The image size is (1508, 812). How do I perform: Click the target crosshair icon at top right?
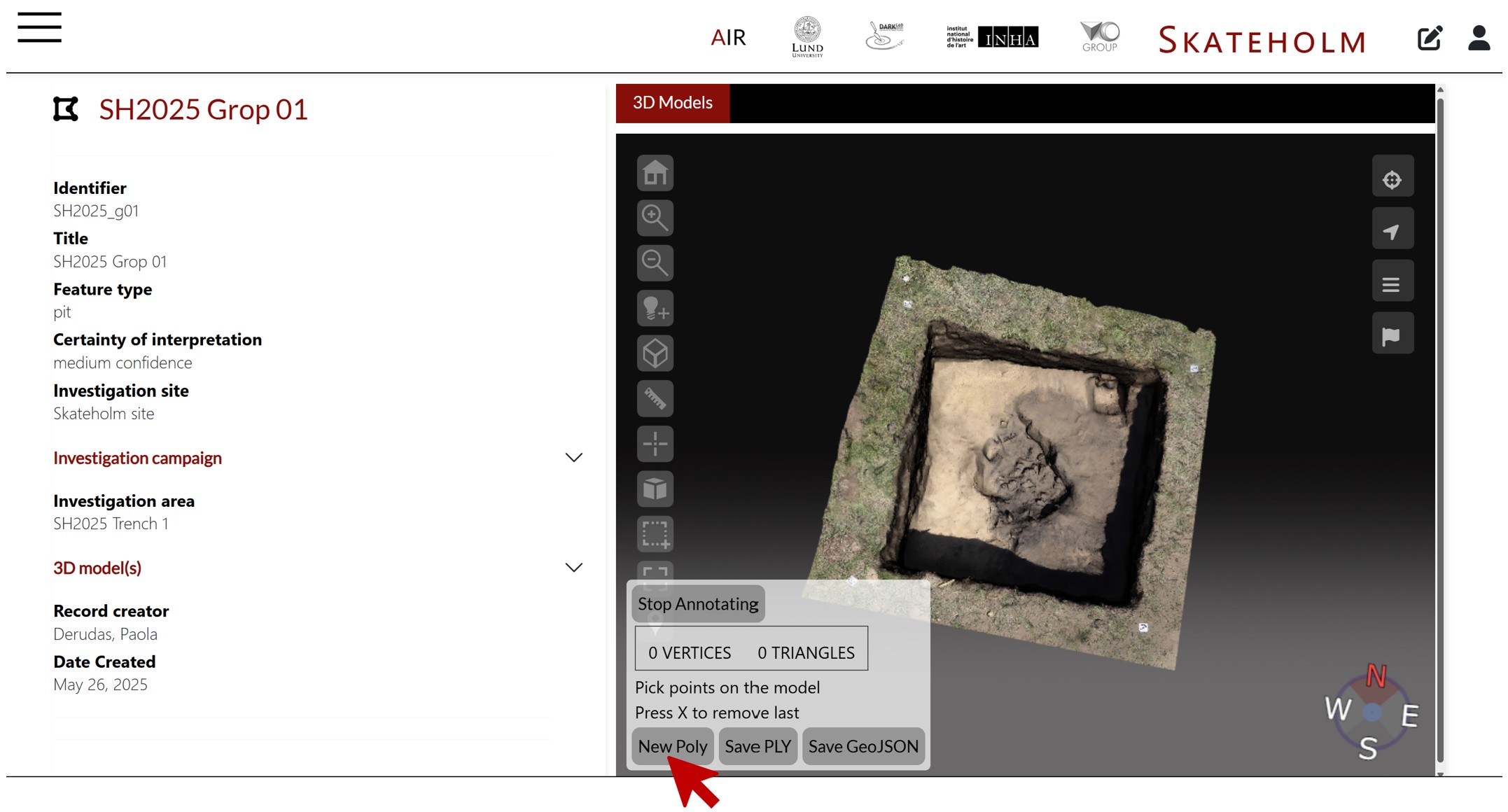(x=1392, y=179)
